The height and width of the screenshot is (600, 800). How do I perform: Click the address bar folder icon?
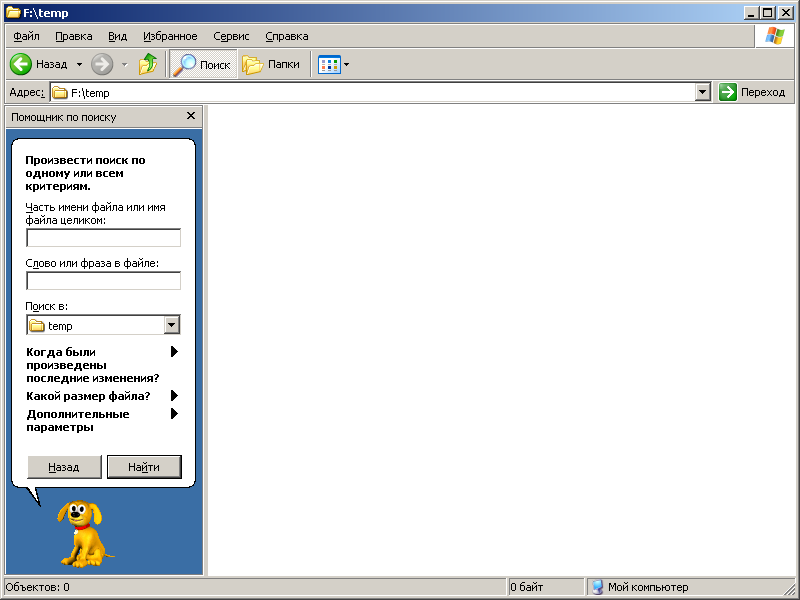click(60, 92)
